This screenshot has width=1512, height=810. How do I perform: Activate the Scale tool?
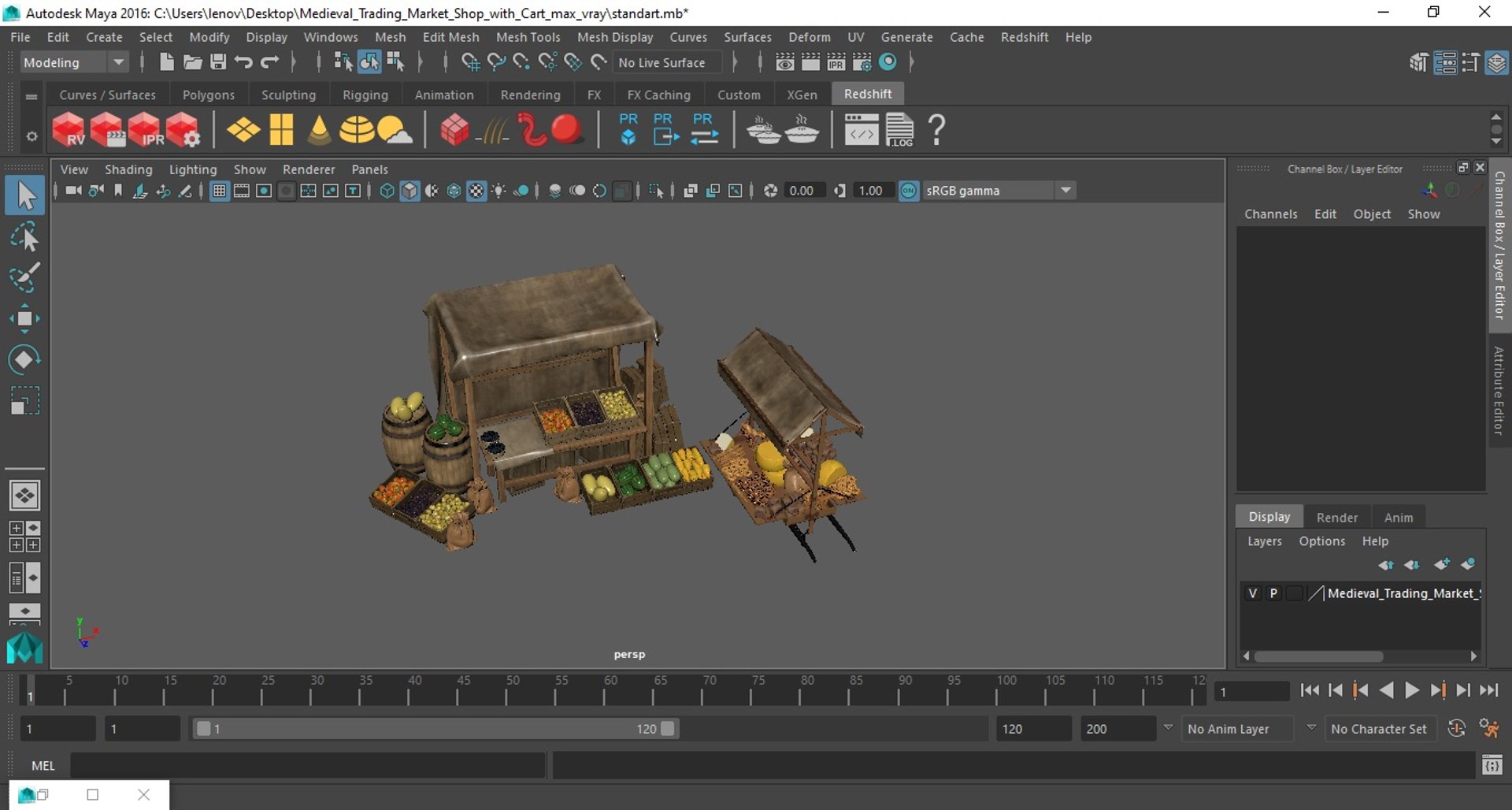pos(24,400)
